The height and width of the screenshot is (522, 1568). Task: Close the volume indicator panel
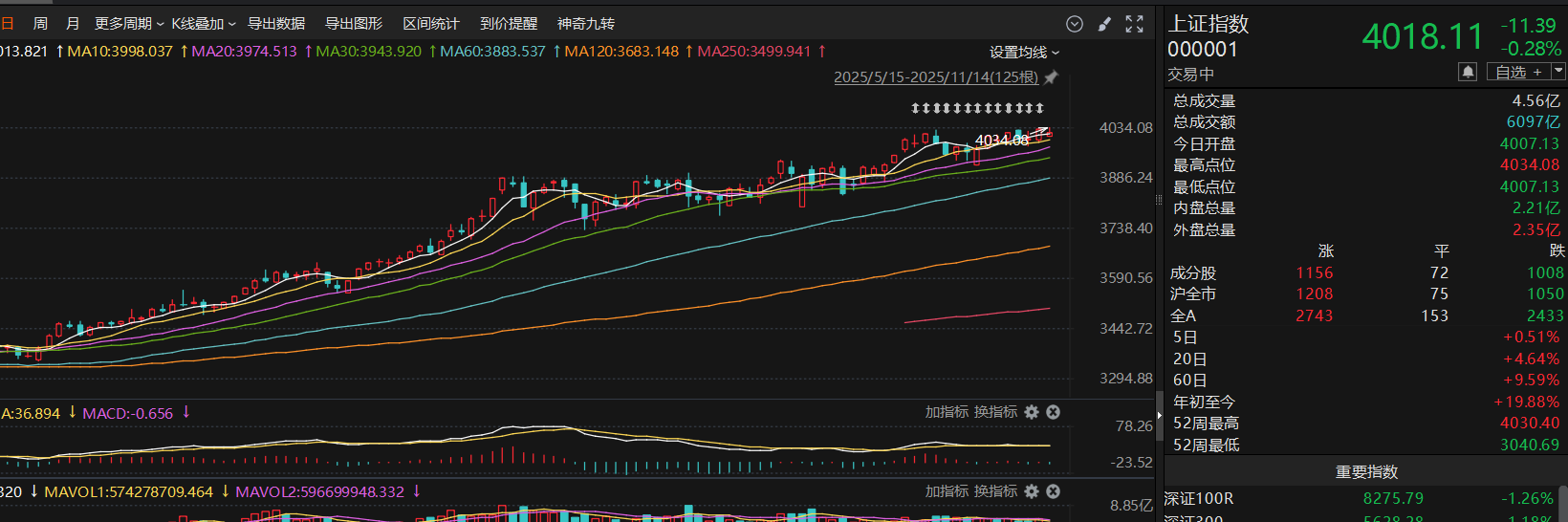pyautogui.click(x=1053, y=491)
